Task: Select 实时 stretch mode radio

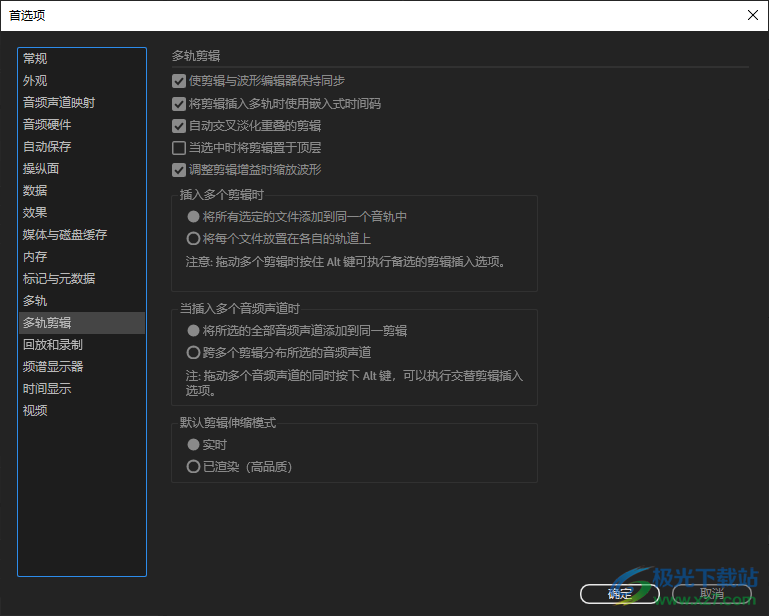Action: tap(193, 444)
